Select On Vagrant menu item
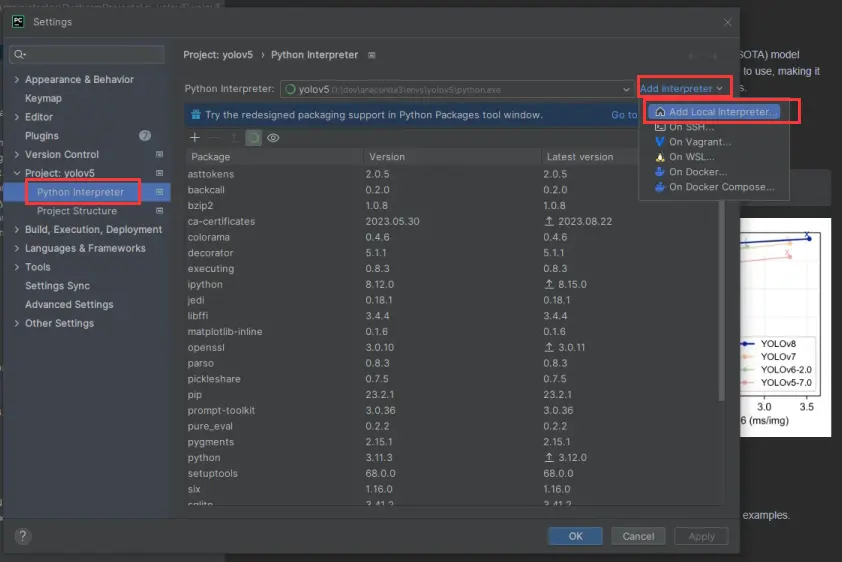Viewport: 842px width, 562px height. pos(714,142)
